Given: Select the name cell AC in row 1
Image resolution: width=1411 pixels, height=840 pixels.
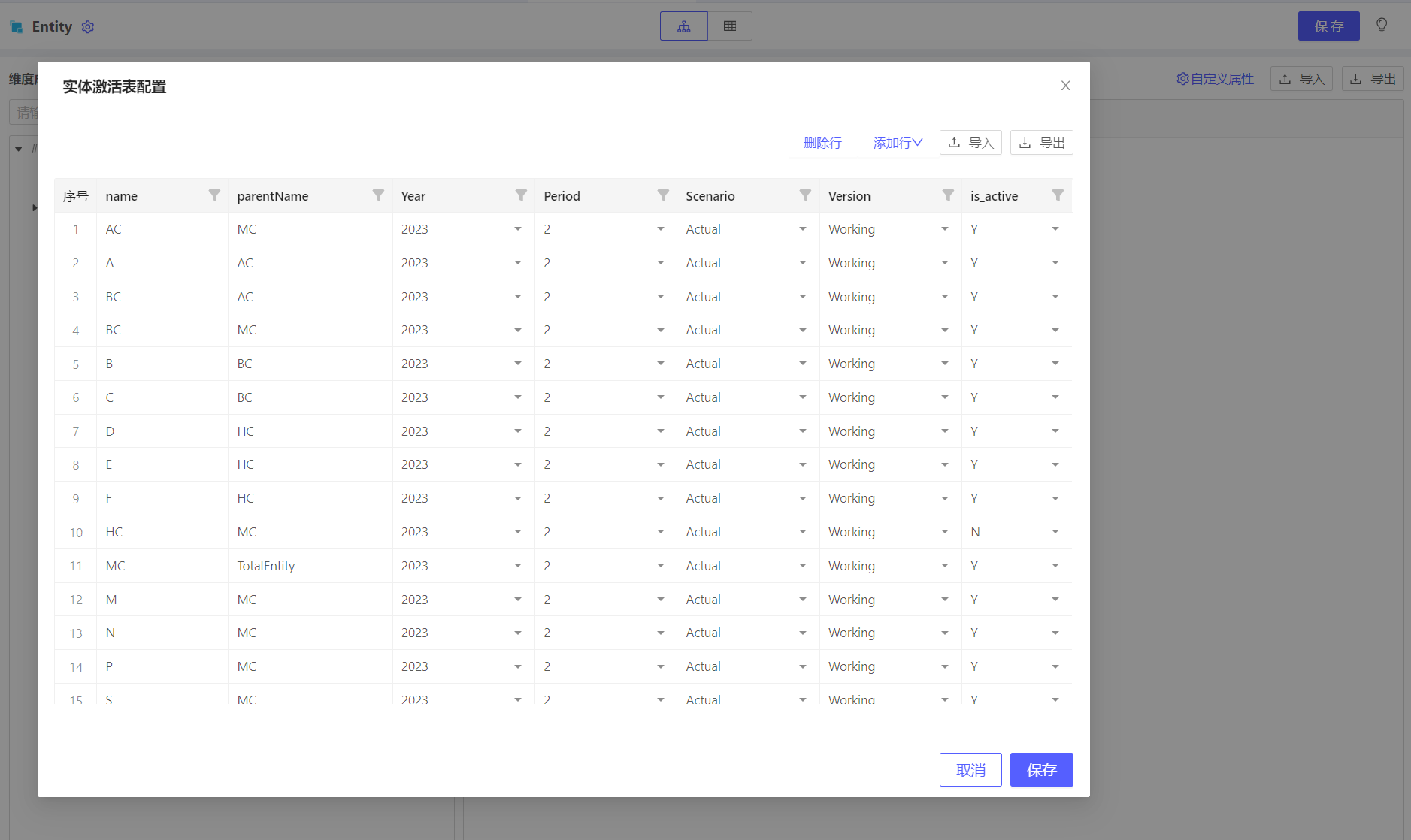Looking at the screenshot, I should tap(114, 229).
